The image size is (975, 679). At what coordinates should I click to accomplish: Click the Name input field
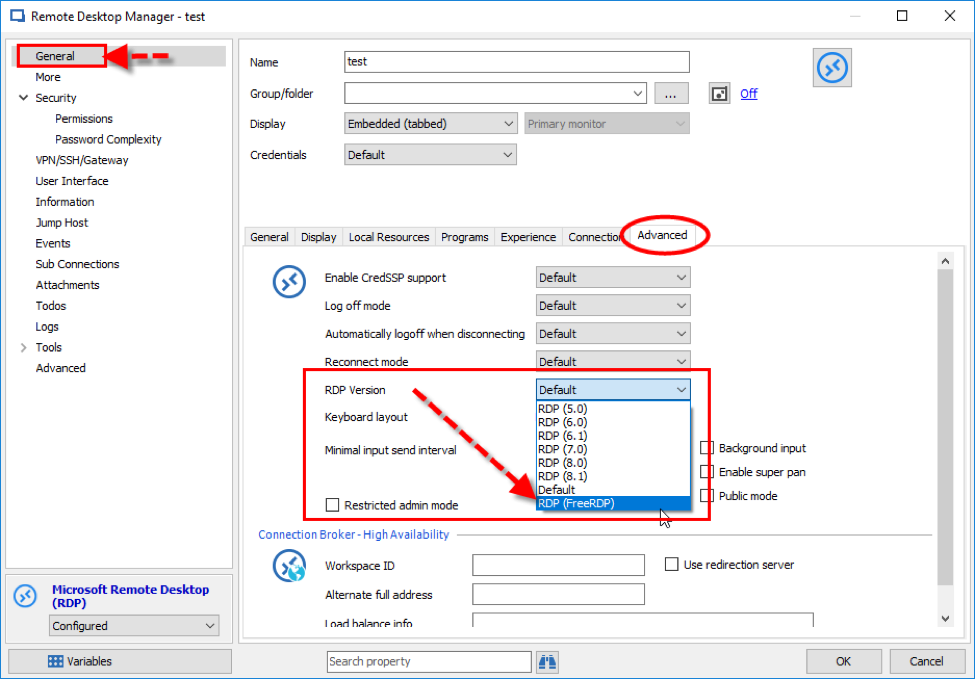click(517, 62)
